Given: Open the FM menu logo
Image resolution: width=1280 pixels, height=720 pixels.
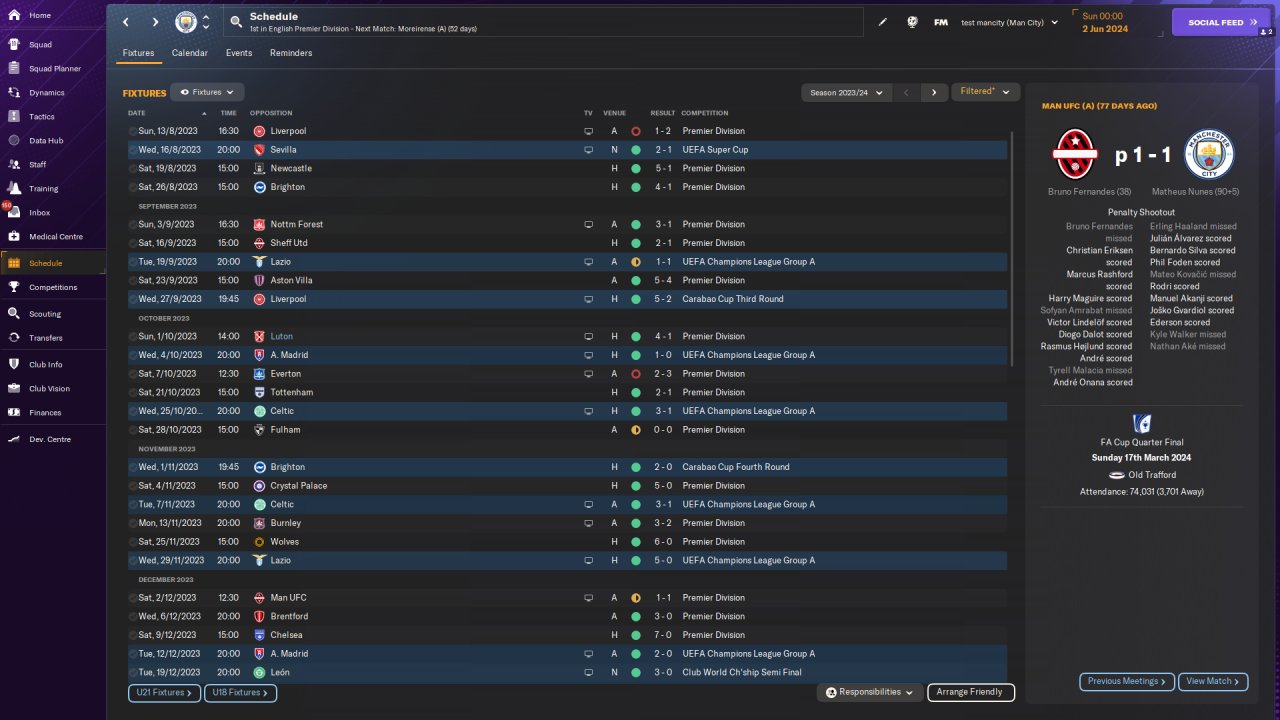Looking at the screenshot, I should click(x=941, y=22).
